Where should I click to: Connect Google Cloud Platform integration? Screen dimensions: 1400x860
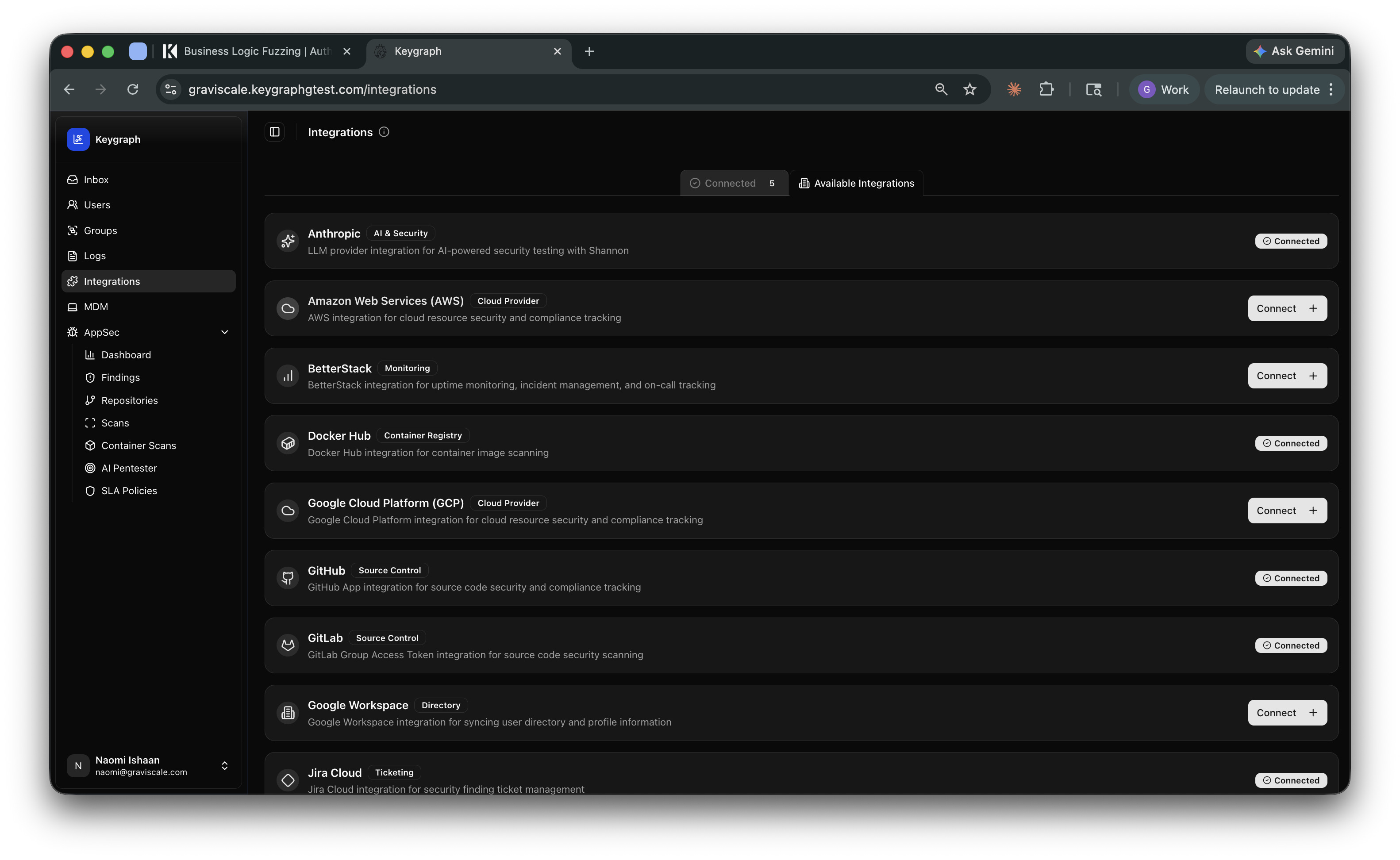pyautogui.click(x=1287, y=511)
